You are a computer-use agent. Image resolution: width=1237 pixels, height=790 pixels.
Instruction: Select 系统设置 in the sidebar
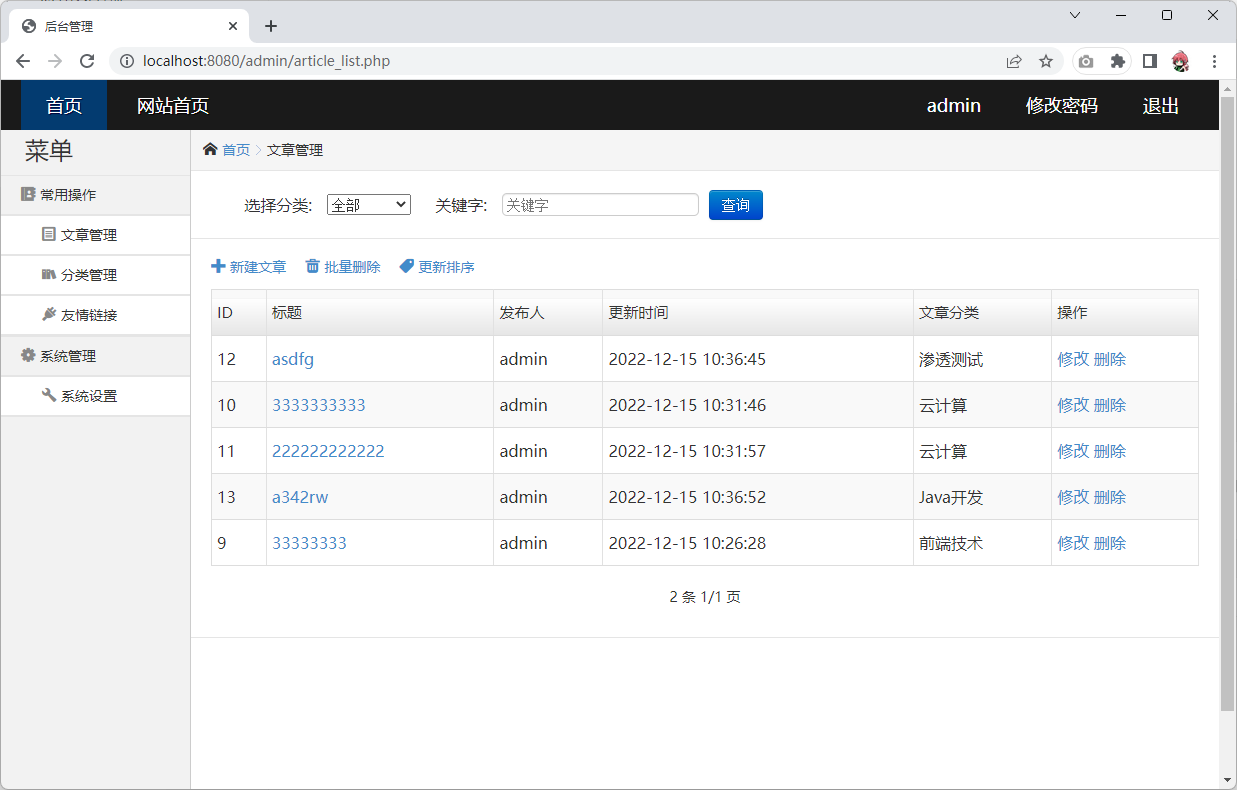tap(88, 396)
